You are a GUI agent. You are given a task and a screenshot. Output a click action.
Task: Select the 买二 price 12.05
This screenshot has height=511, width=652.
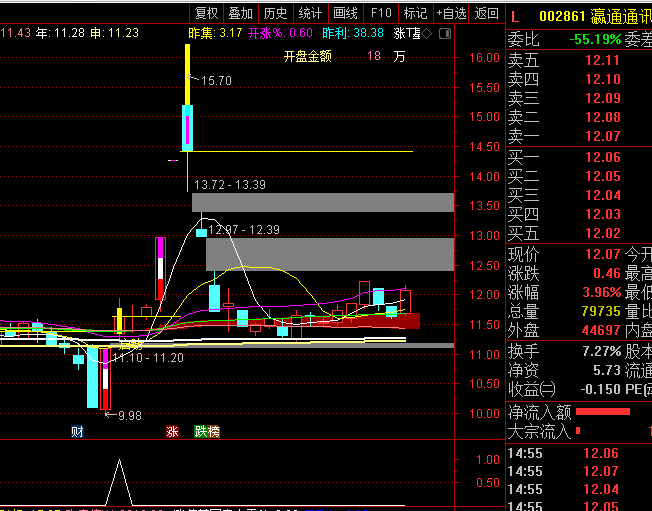tap(603, 176)
